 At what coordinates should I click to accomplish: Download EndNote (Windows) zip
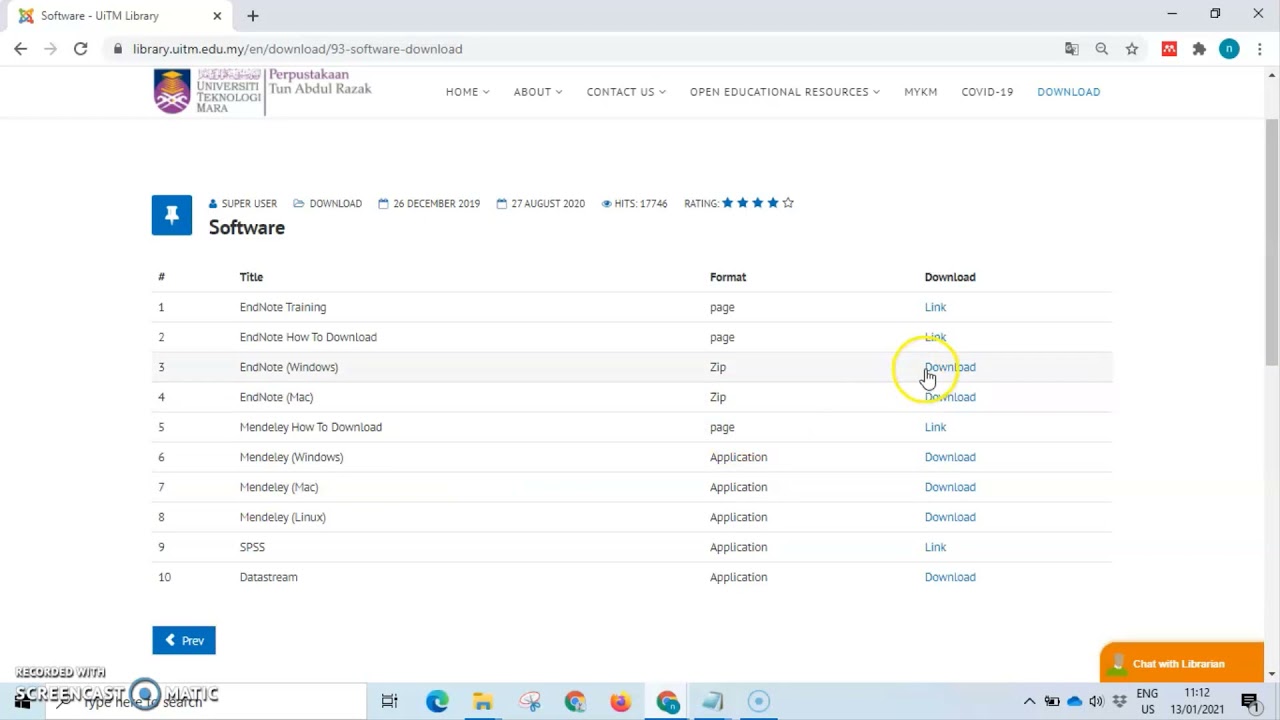pos(950,367)
